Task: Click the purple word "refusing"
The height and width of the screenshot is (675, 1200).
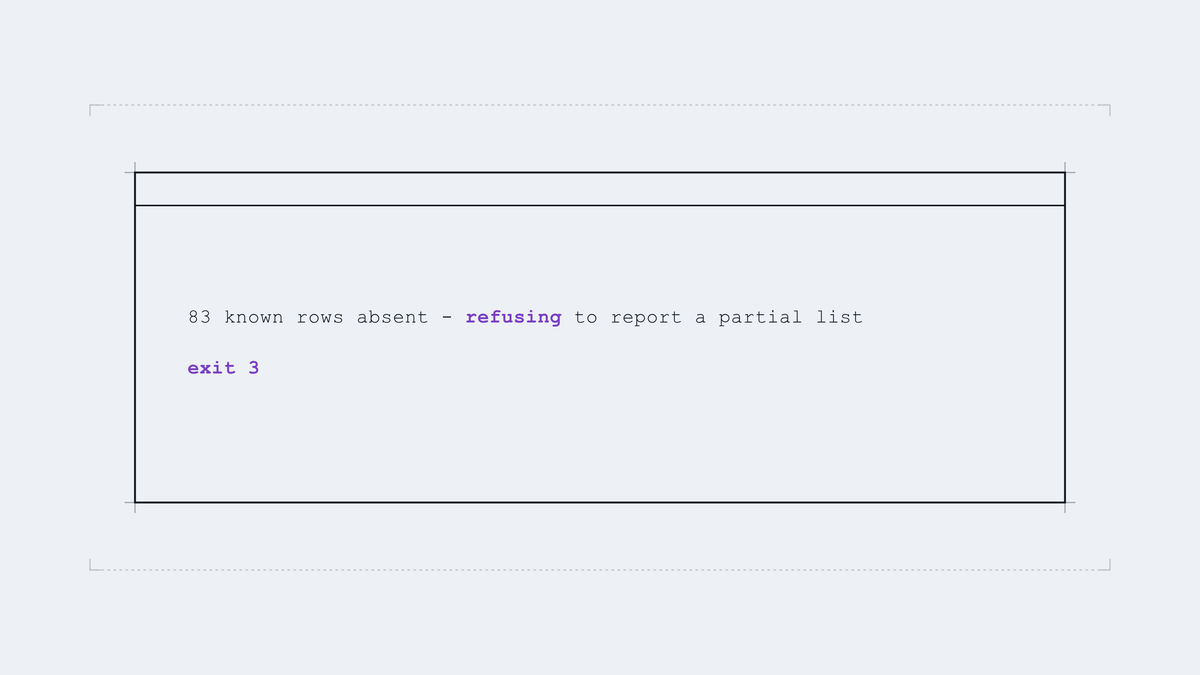Action: (x=513, y=318)
